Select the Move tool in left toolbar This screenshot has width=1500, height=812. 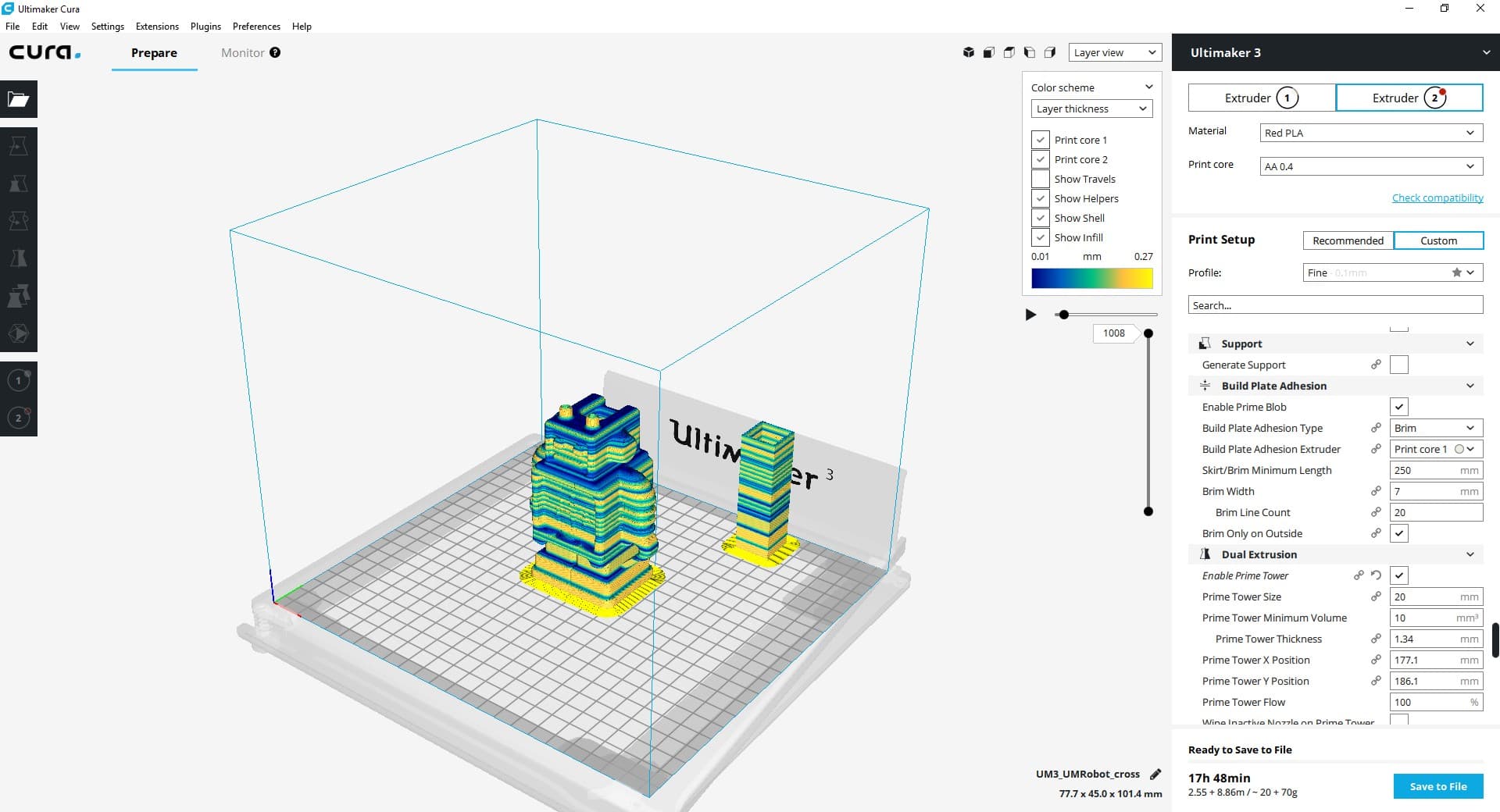click(19, 146)
